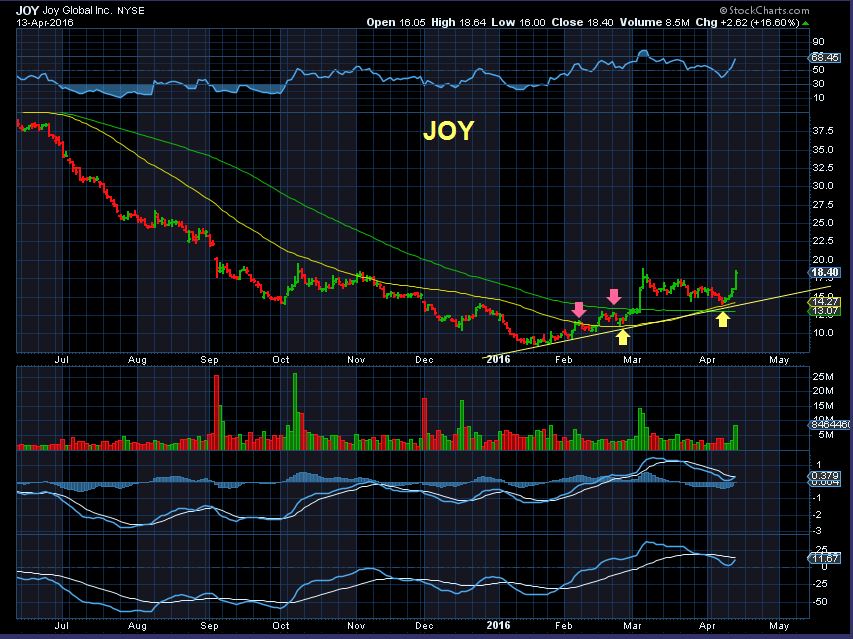
Task: Open the StockCharts.com watermark link
Action: click(764, 10)
